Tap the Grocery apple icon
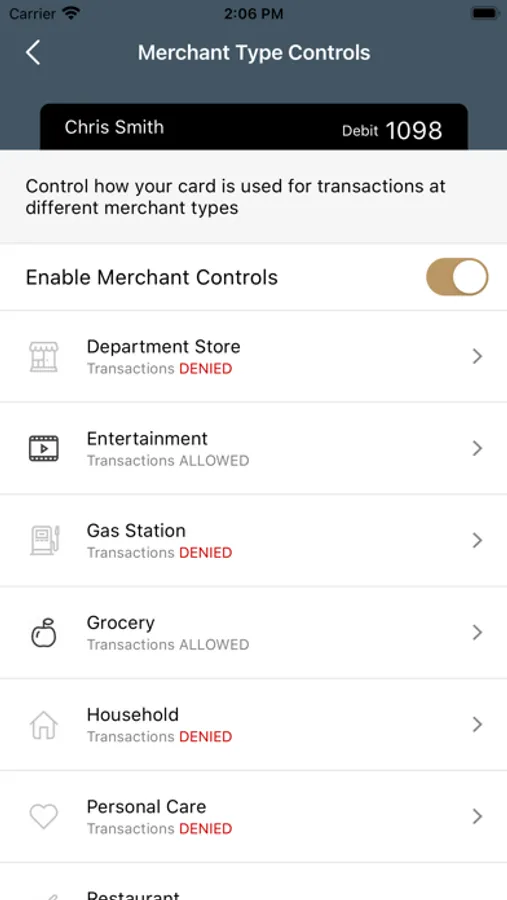 click(44, 633)
